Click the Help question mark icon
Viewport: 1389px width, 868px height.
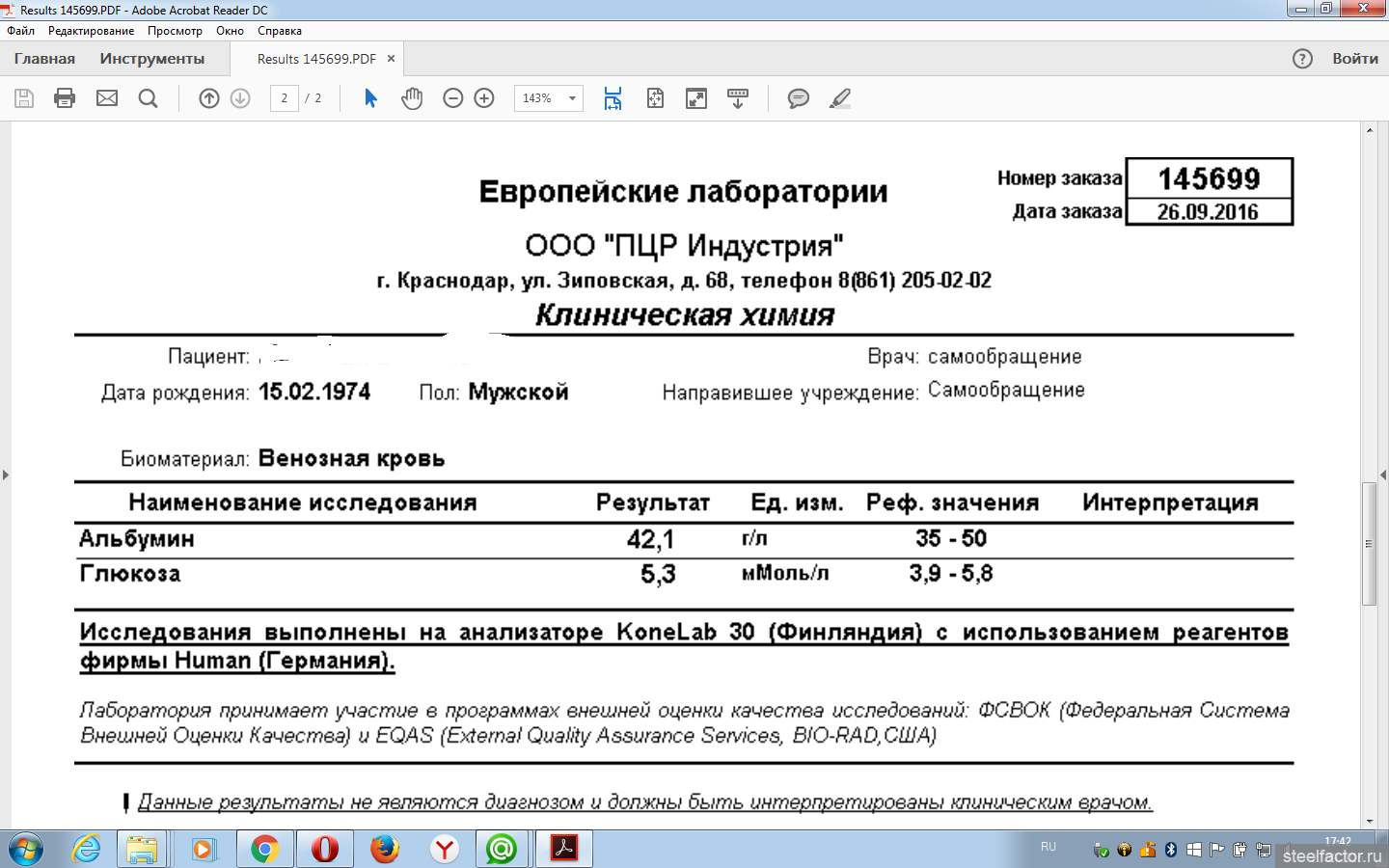(x=1302, y=59)
